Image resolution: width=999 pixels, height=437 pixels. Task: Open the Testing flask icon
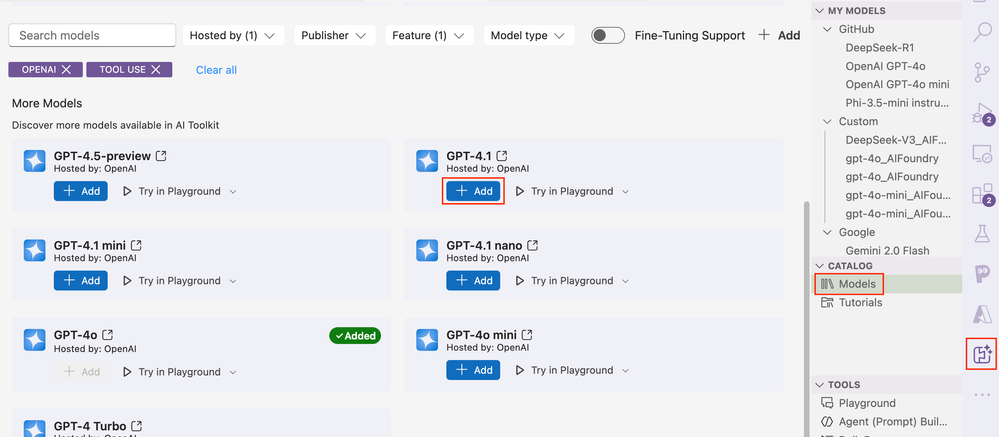click(x=982, y=234)
